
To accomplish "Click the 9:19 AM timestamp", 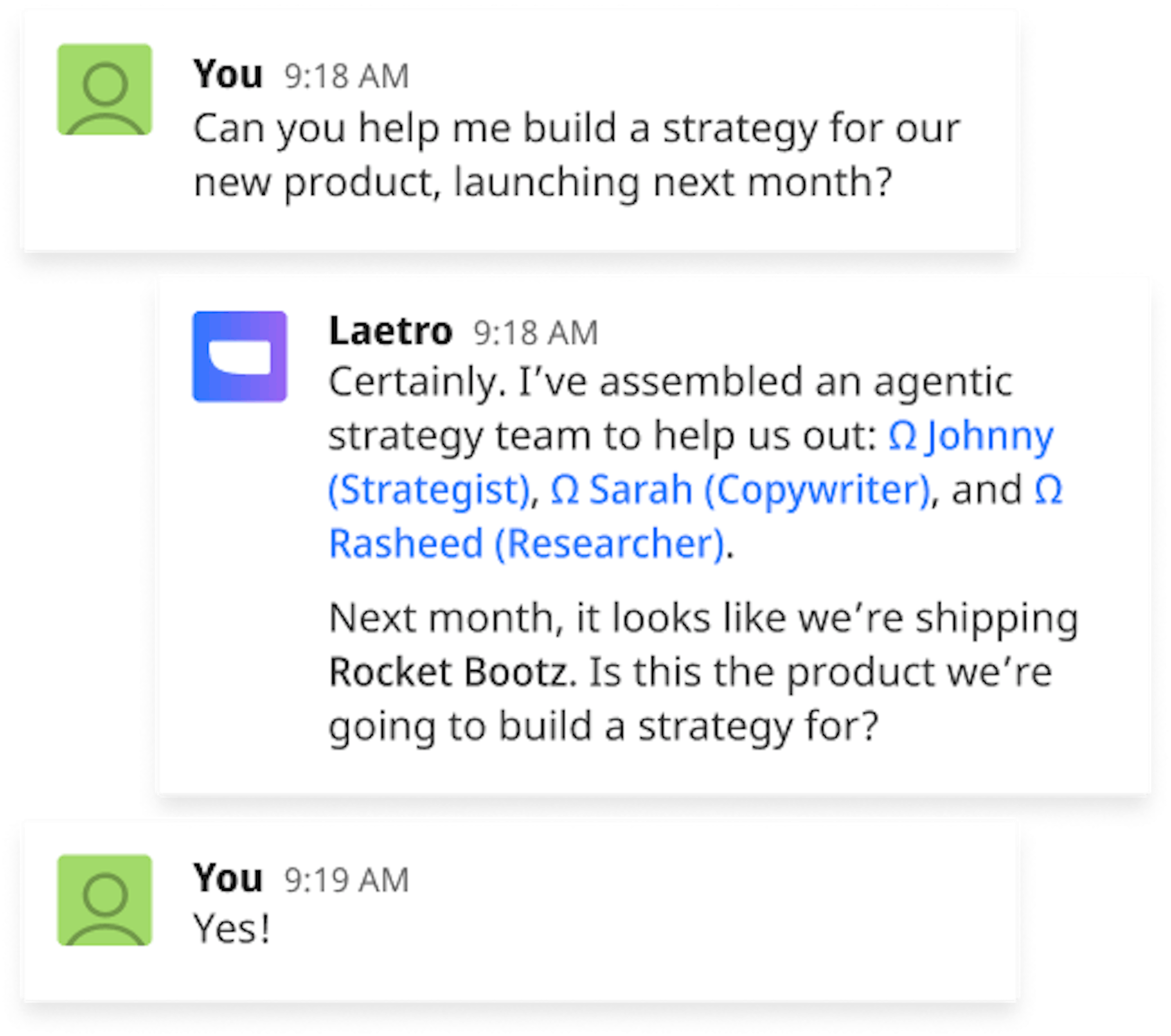I will click(347, 880).
